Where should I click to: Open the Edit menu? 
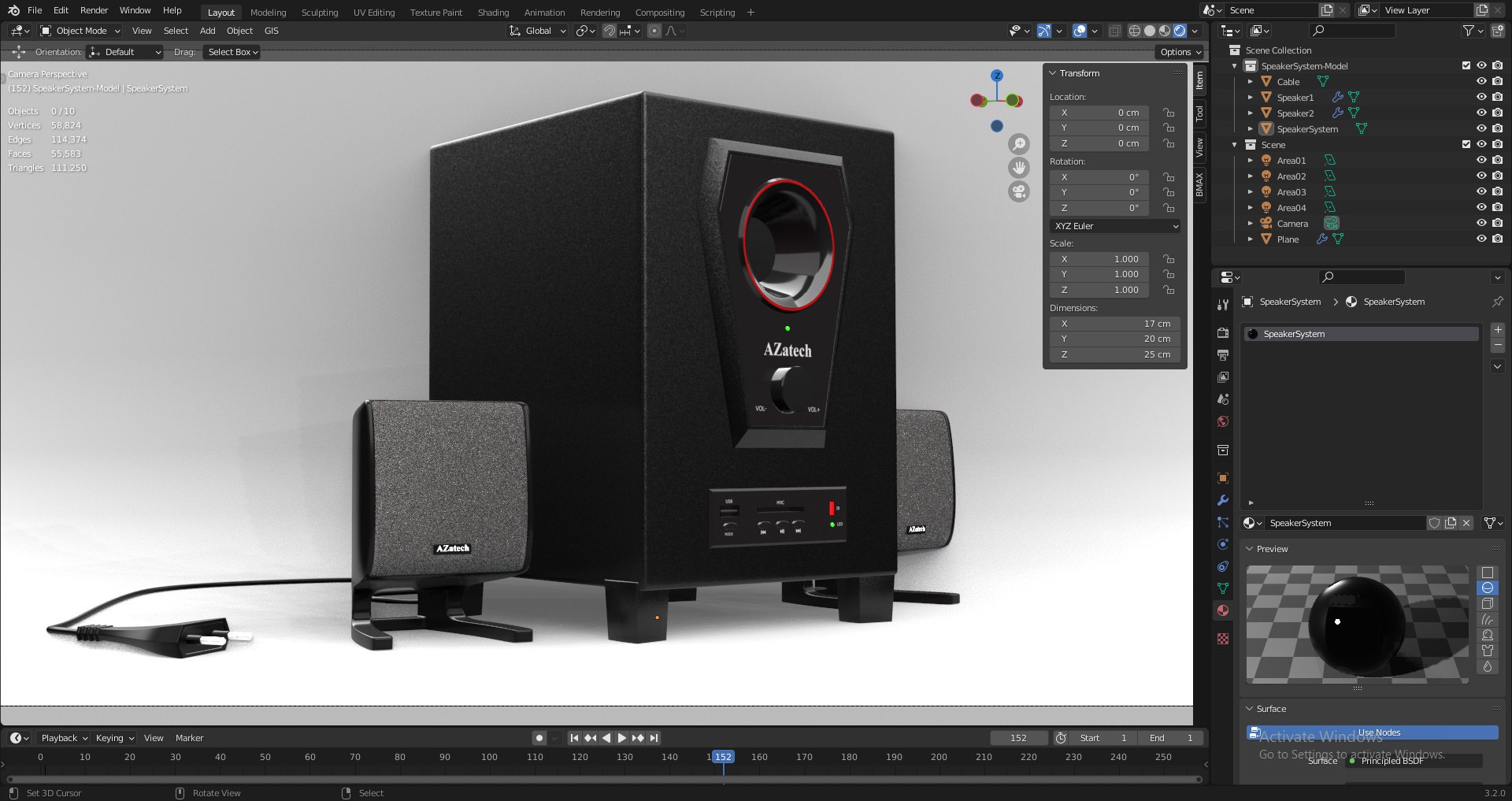pos(61,10)
